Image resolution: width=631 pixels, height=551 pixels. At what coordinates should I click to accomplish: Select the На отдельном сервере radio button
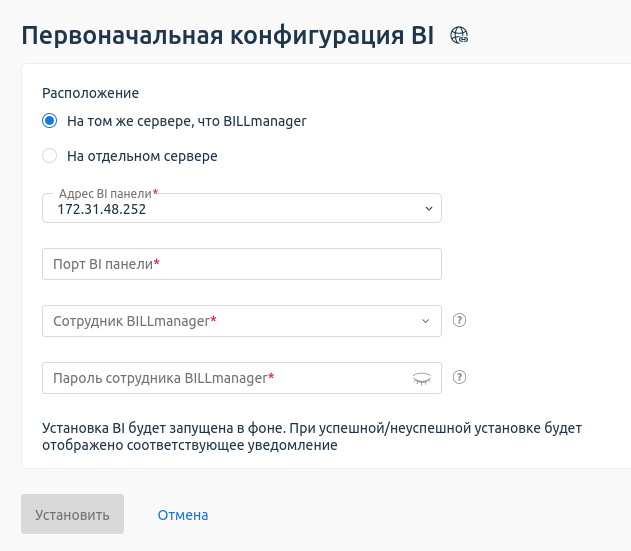(x=49, y=156)
